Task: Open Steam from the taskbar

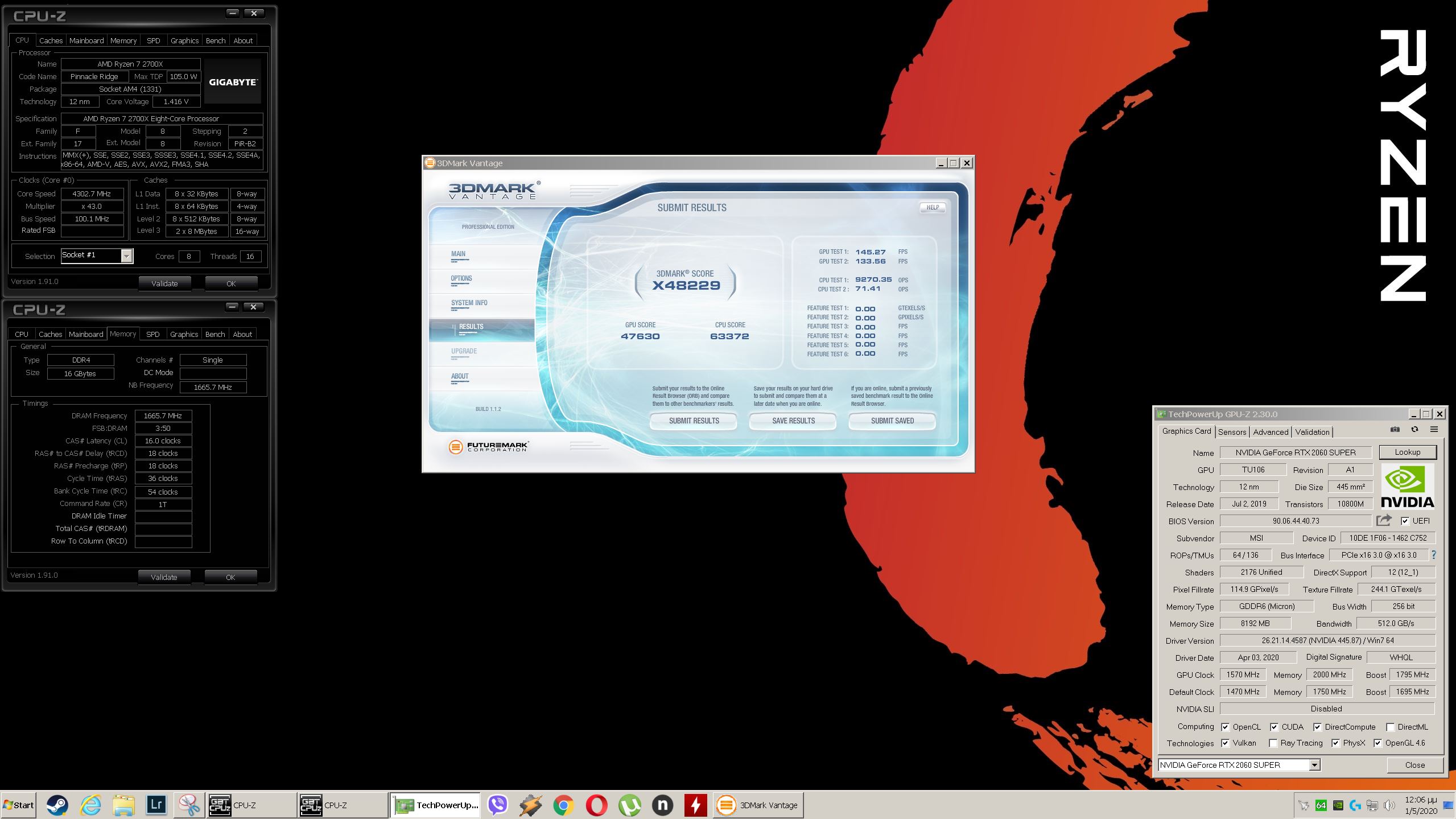Action: coord(57,805)
